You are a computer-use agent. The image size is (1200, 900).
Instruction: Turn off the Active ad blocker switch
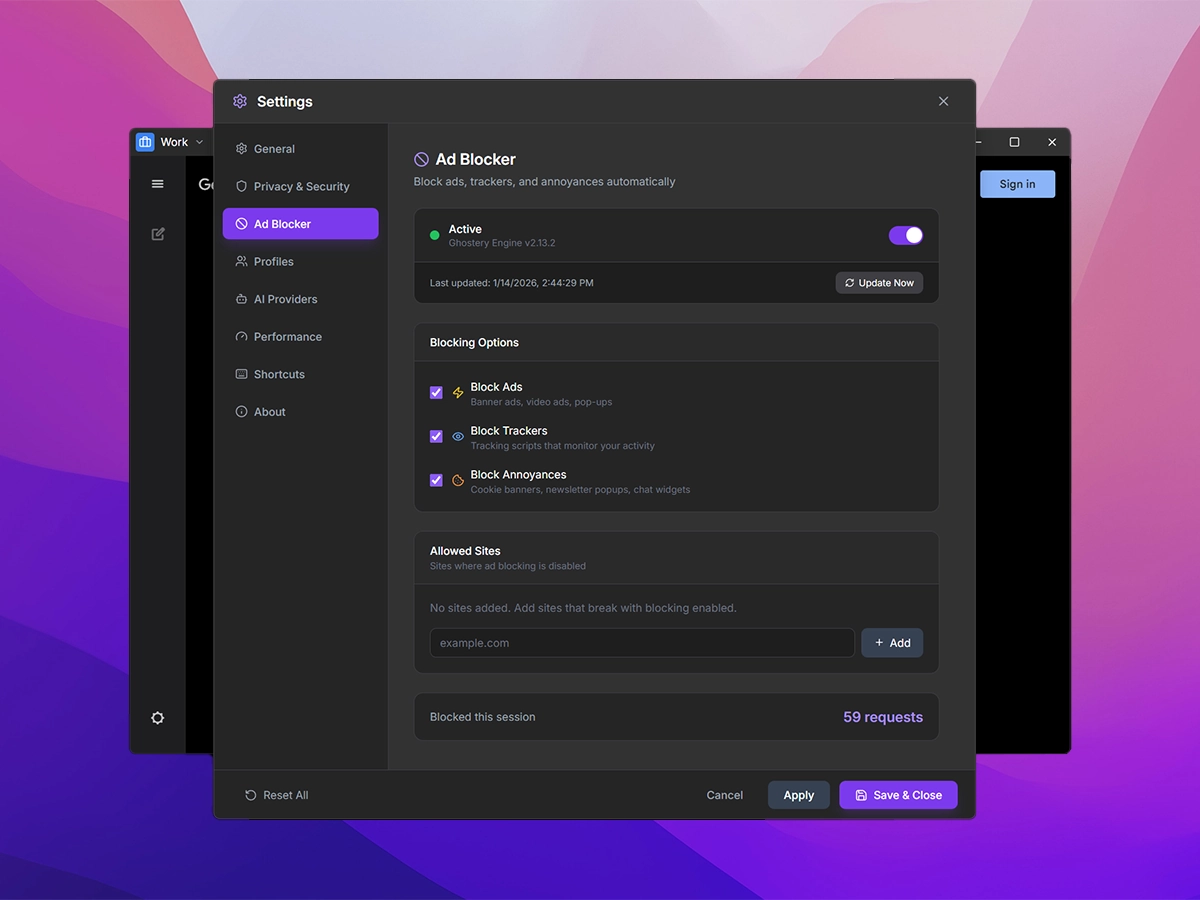coord(905,235)
